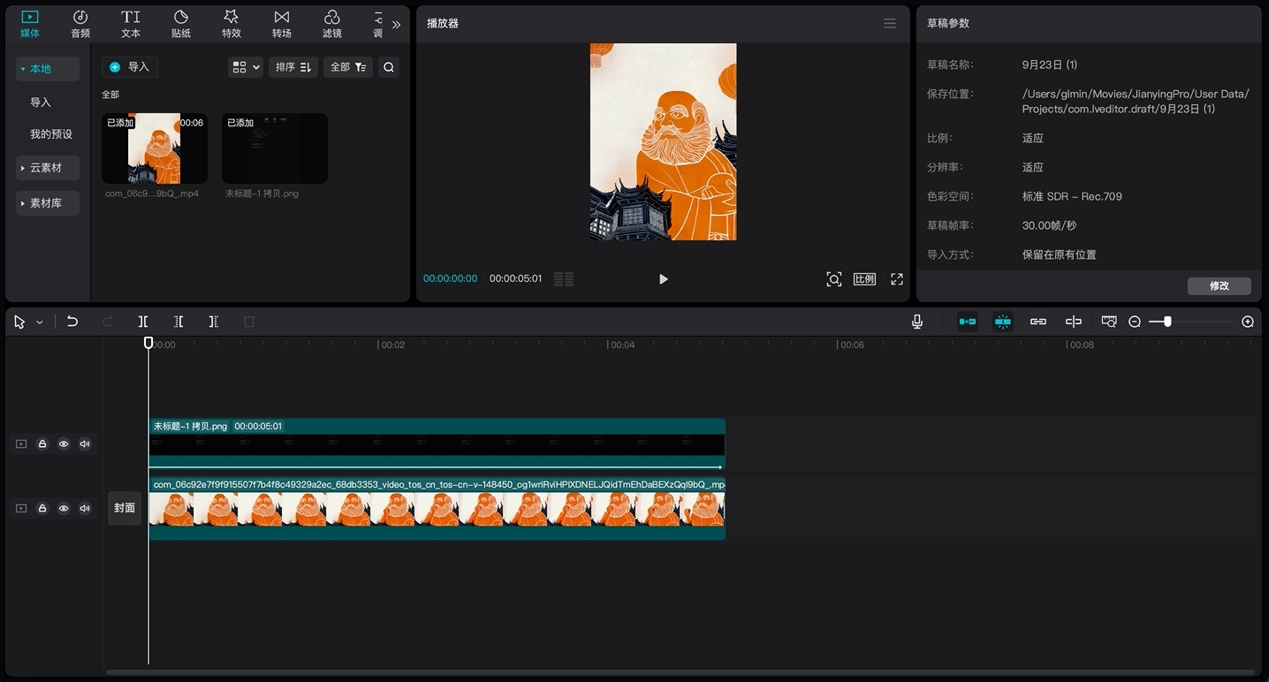1269x682 pixels.
Task: Click the timeline thumbnail display icon
Action: tap(1109, 322)
